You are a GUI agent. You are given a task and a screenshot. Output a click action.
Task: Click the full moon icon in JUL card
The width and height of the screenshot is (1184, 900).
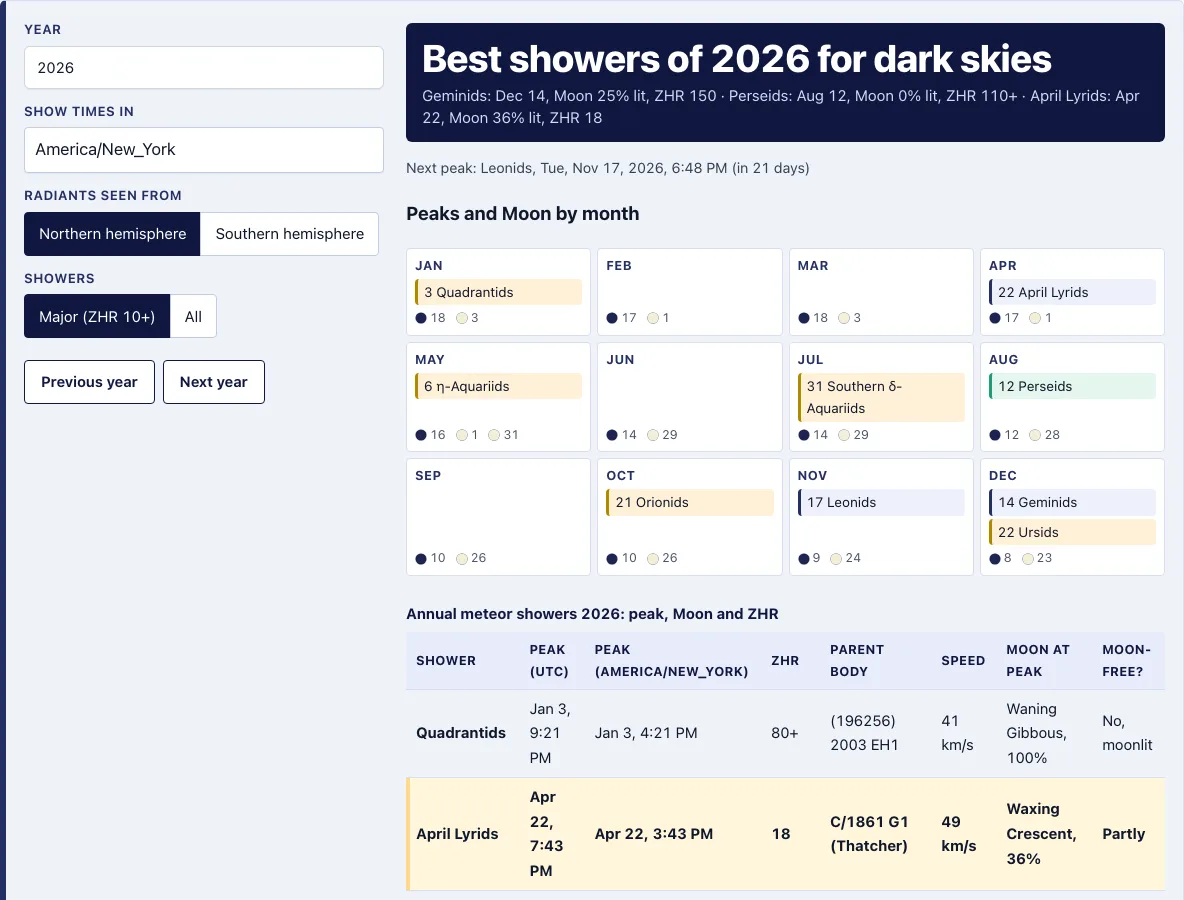tap(844, 435)
